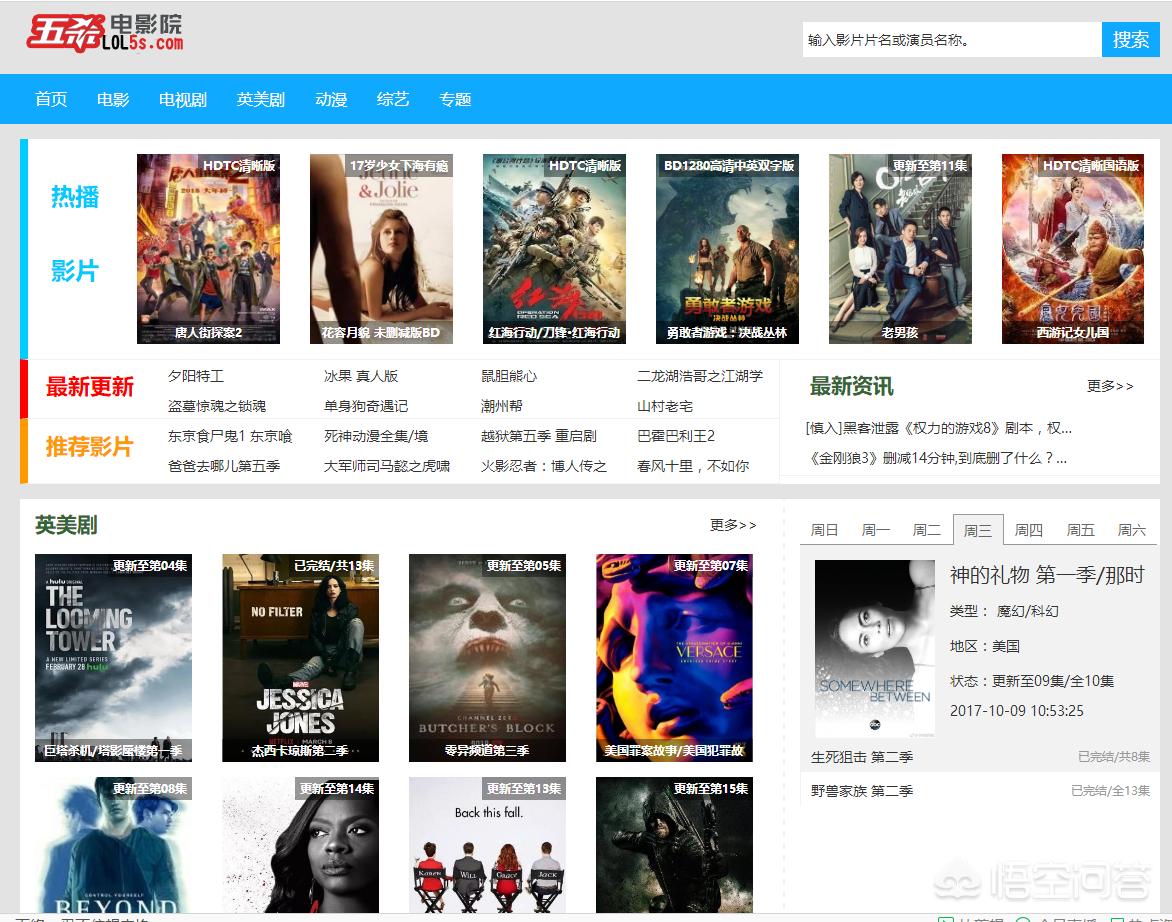This screenshot has height=922, width=1172.
Task: Open 生死狙击 第二季 in schedule list
Action: [x=862, y=757]
